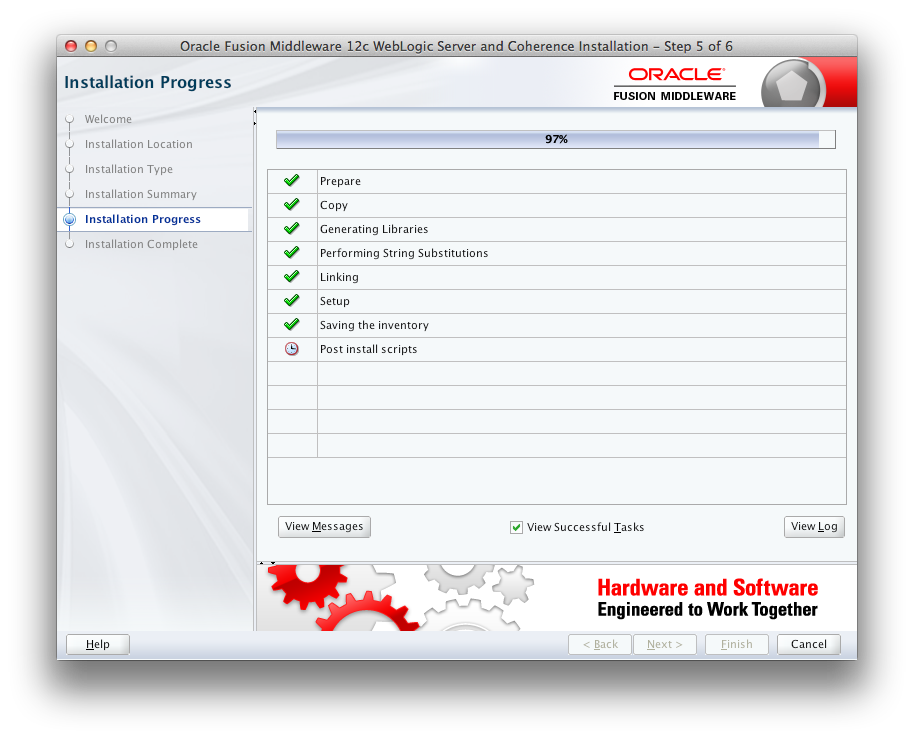Click the 97% progress bar
This screenshot has width=914, height=739.
(556, 139)
